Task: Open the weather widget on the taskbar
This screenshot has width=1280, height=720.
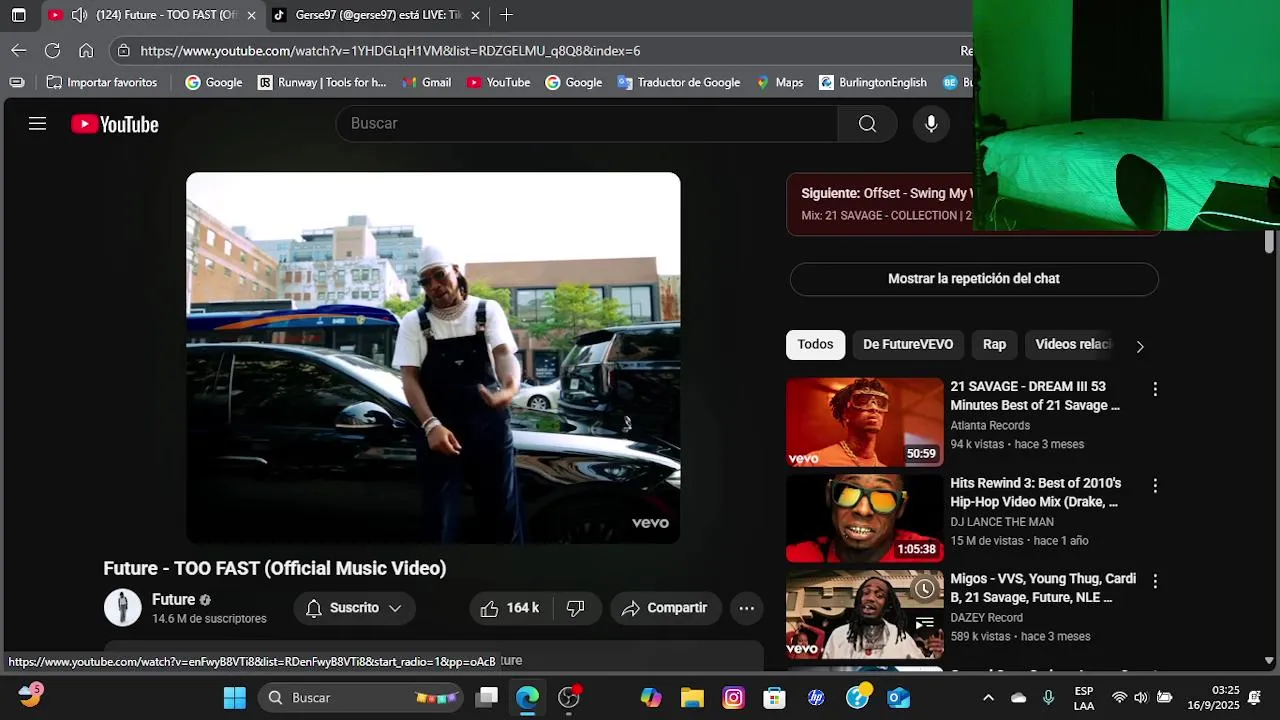Action: point(29,696)
